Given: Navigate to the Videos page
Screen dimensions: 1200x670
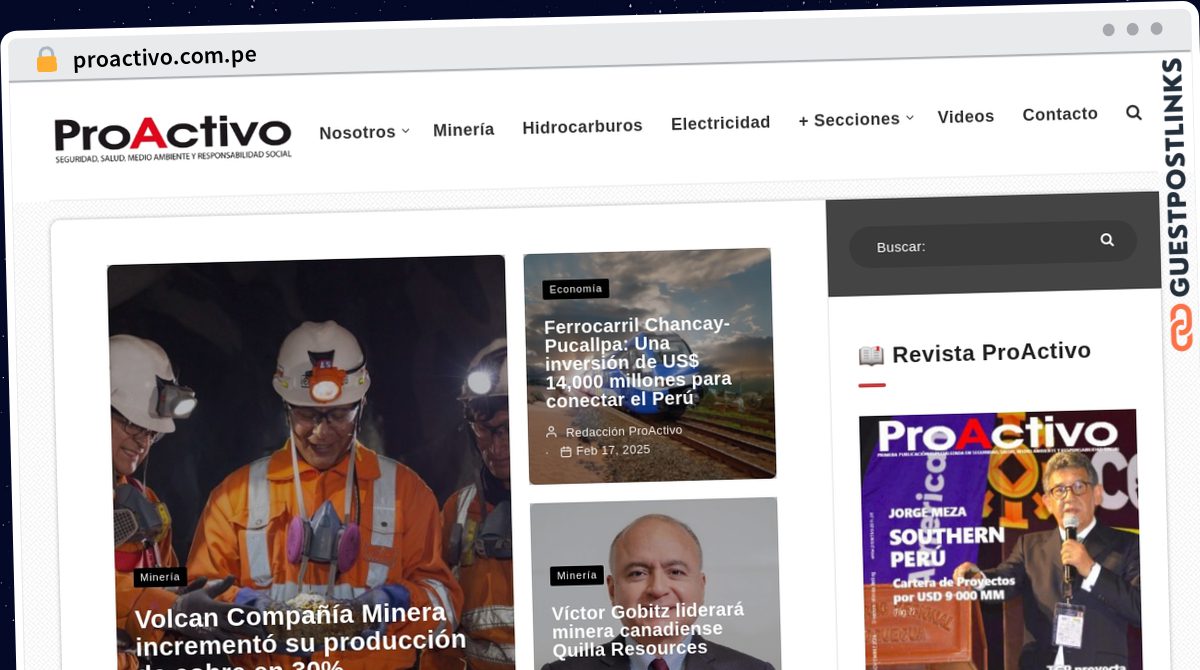Looking at the screenshot, I should [965, 117].
